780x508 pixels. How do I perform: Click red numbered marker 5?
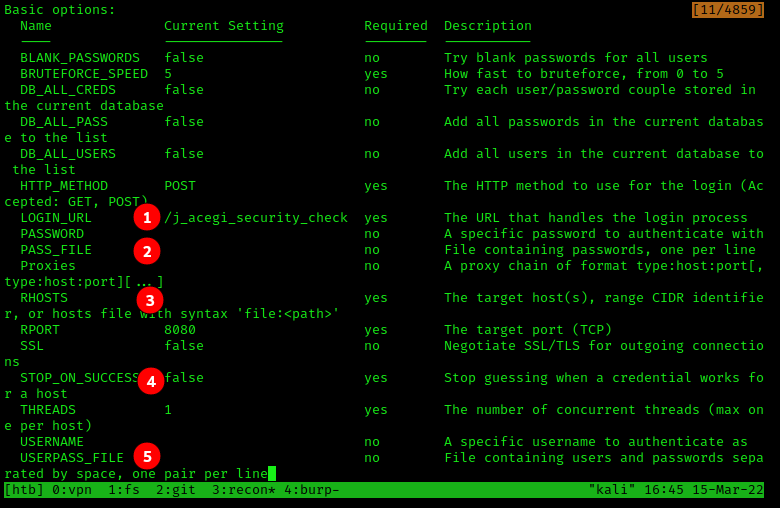click(147, 456)
